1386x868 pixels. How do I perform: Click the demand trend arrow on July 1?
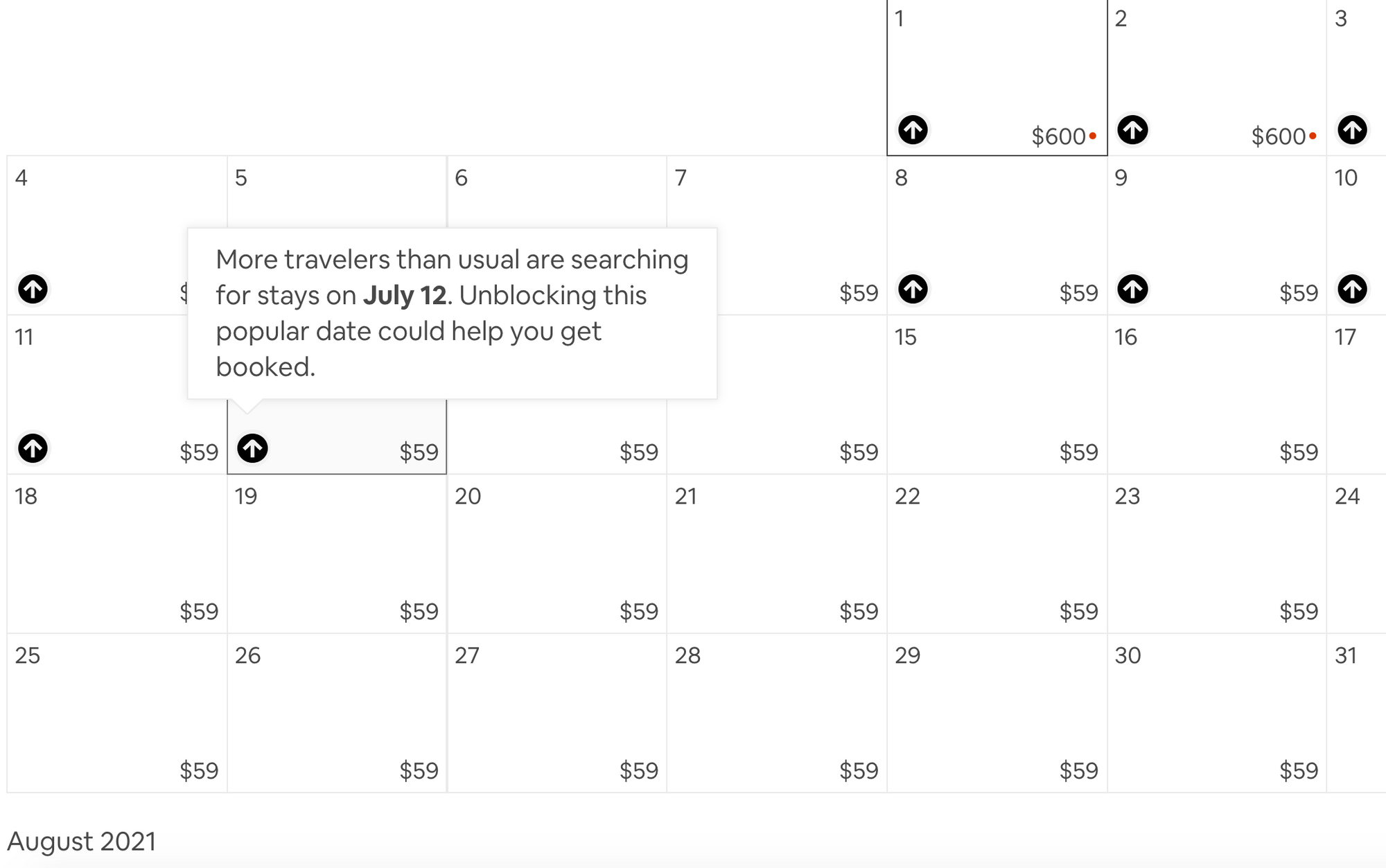[x=913, y=130]
